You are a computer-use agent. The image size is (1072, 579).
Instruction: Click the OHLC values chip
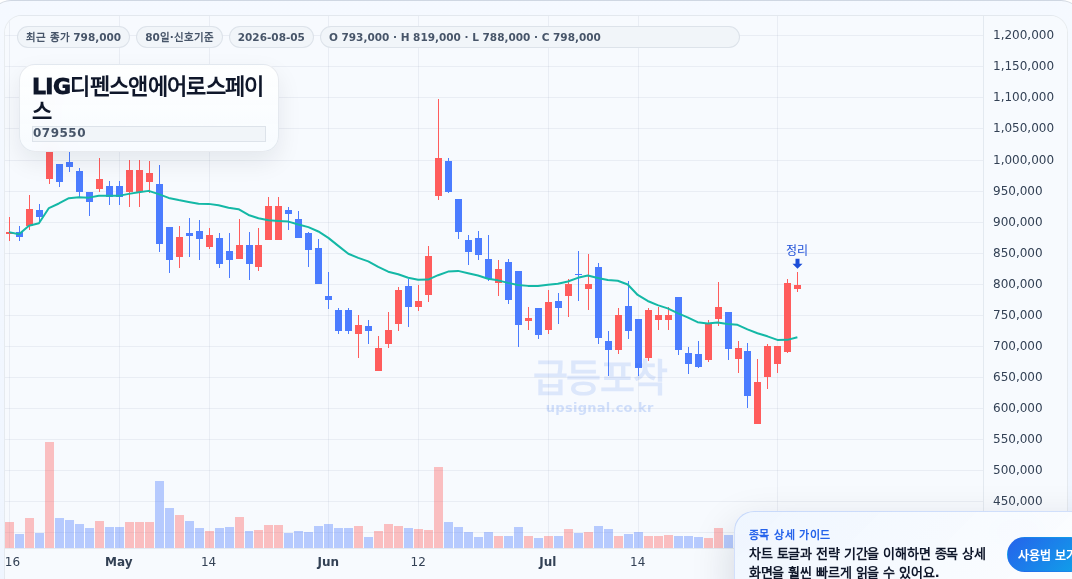pyautogui.click(x=529, y=37)
